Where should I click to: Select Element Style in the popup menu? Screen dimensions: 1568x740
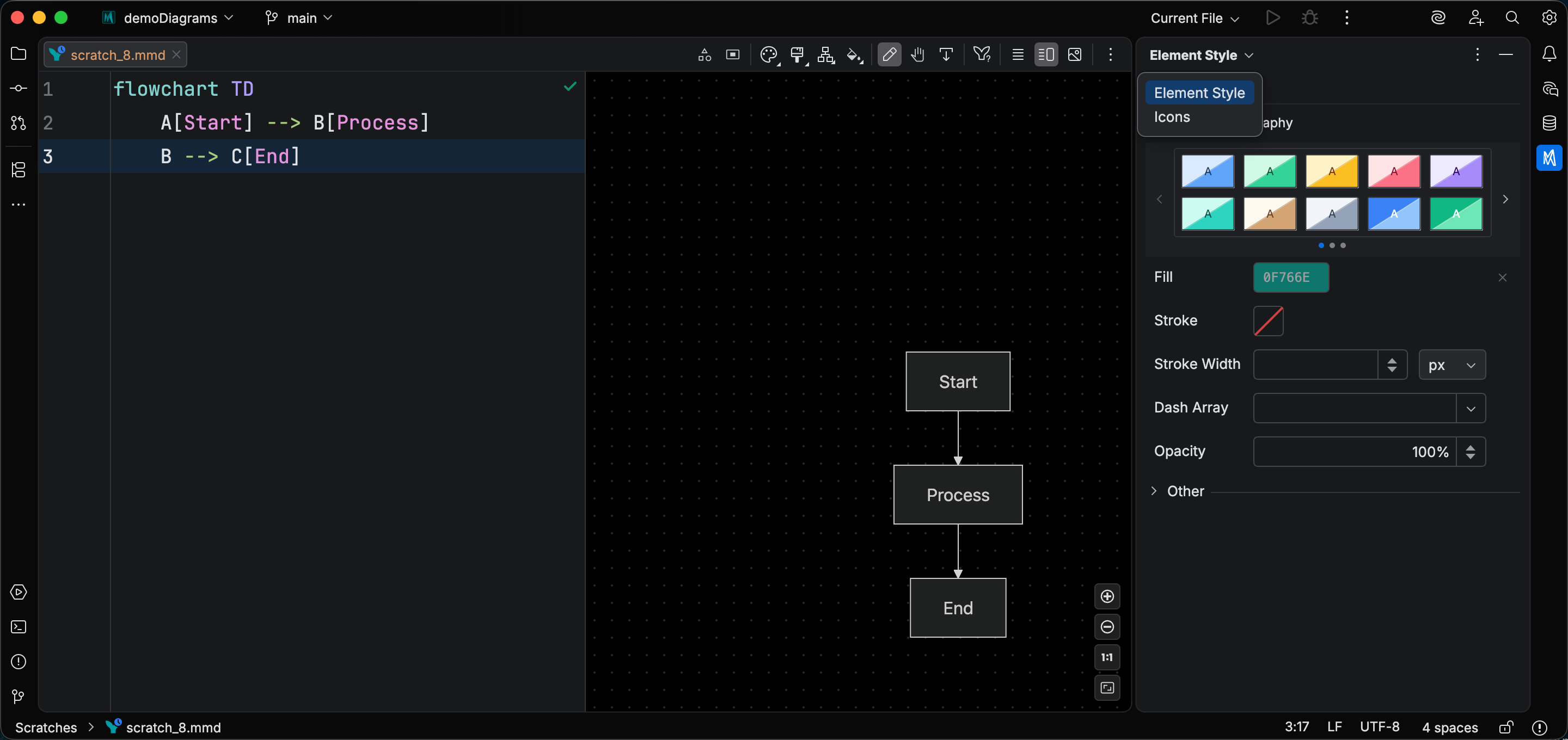click(x=1199, y=92)
